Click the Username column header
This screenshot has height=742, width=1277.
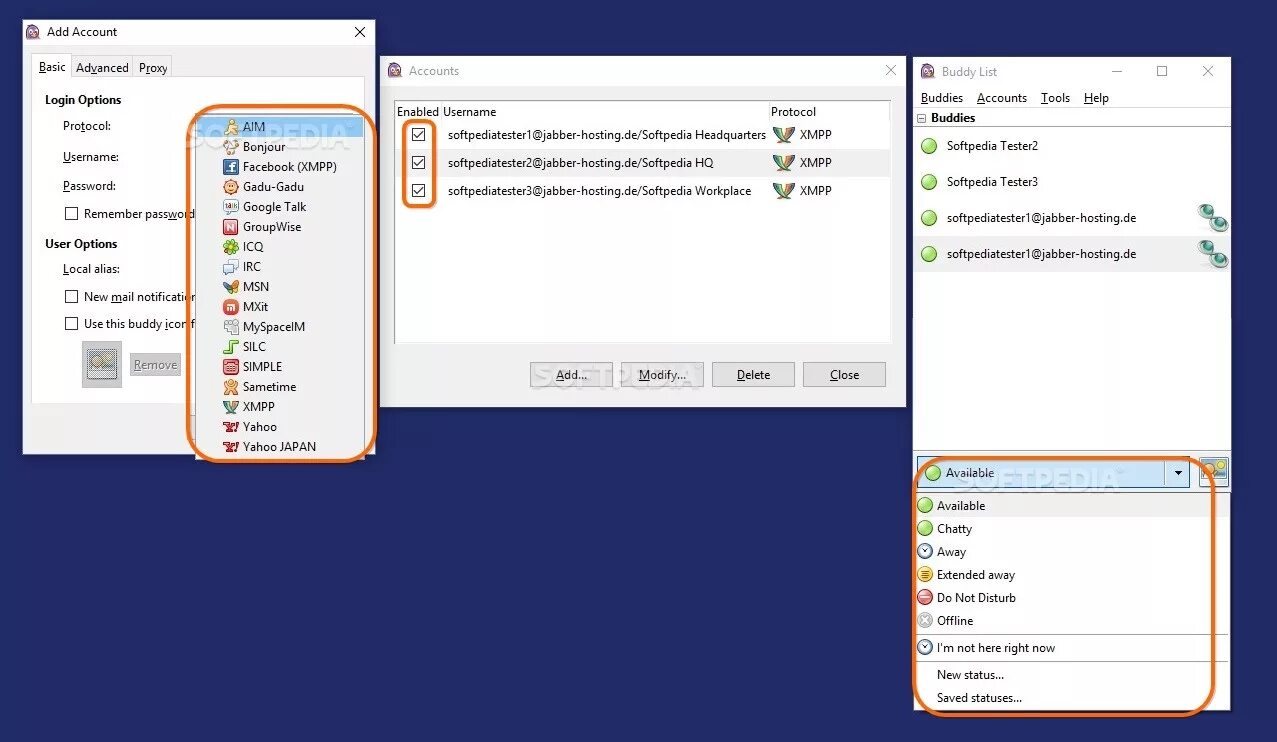tap(604, 112)
